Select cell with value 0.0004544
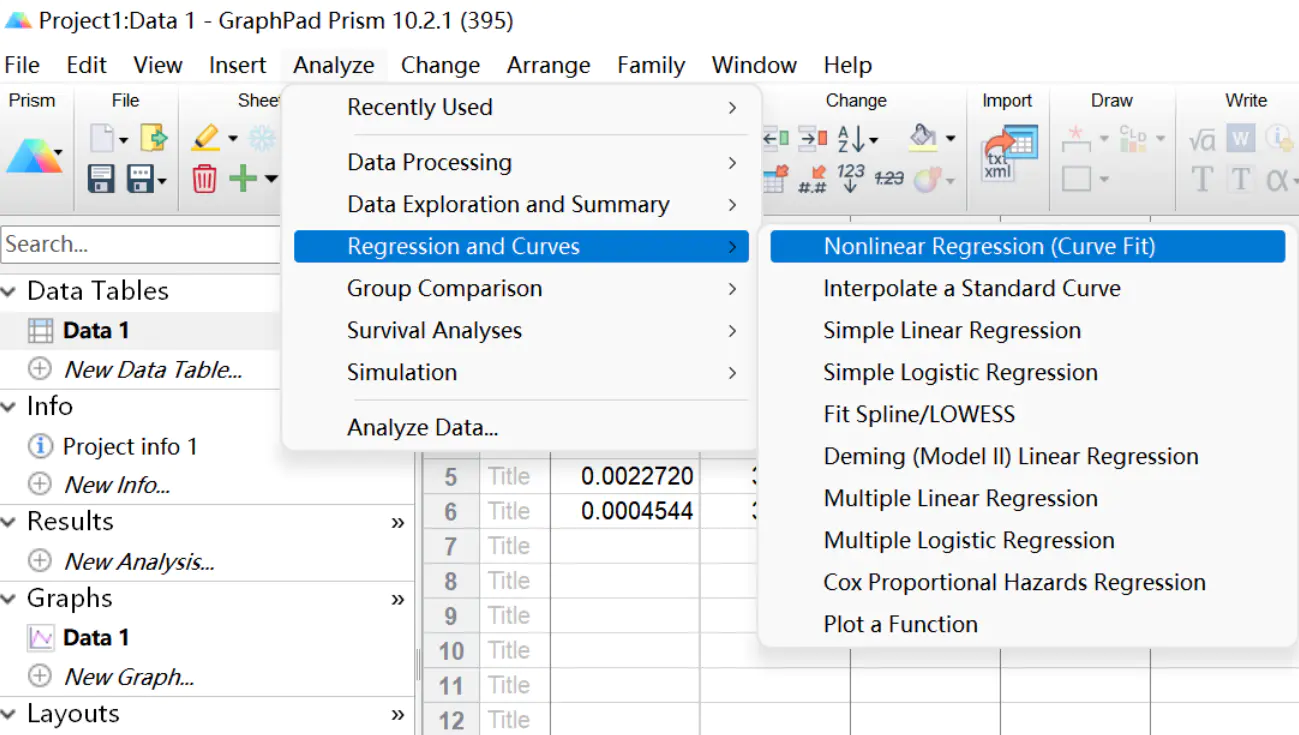 pyautogui.click(x=625, y=511)
